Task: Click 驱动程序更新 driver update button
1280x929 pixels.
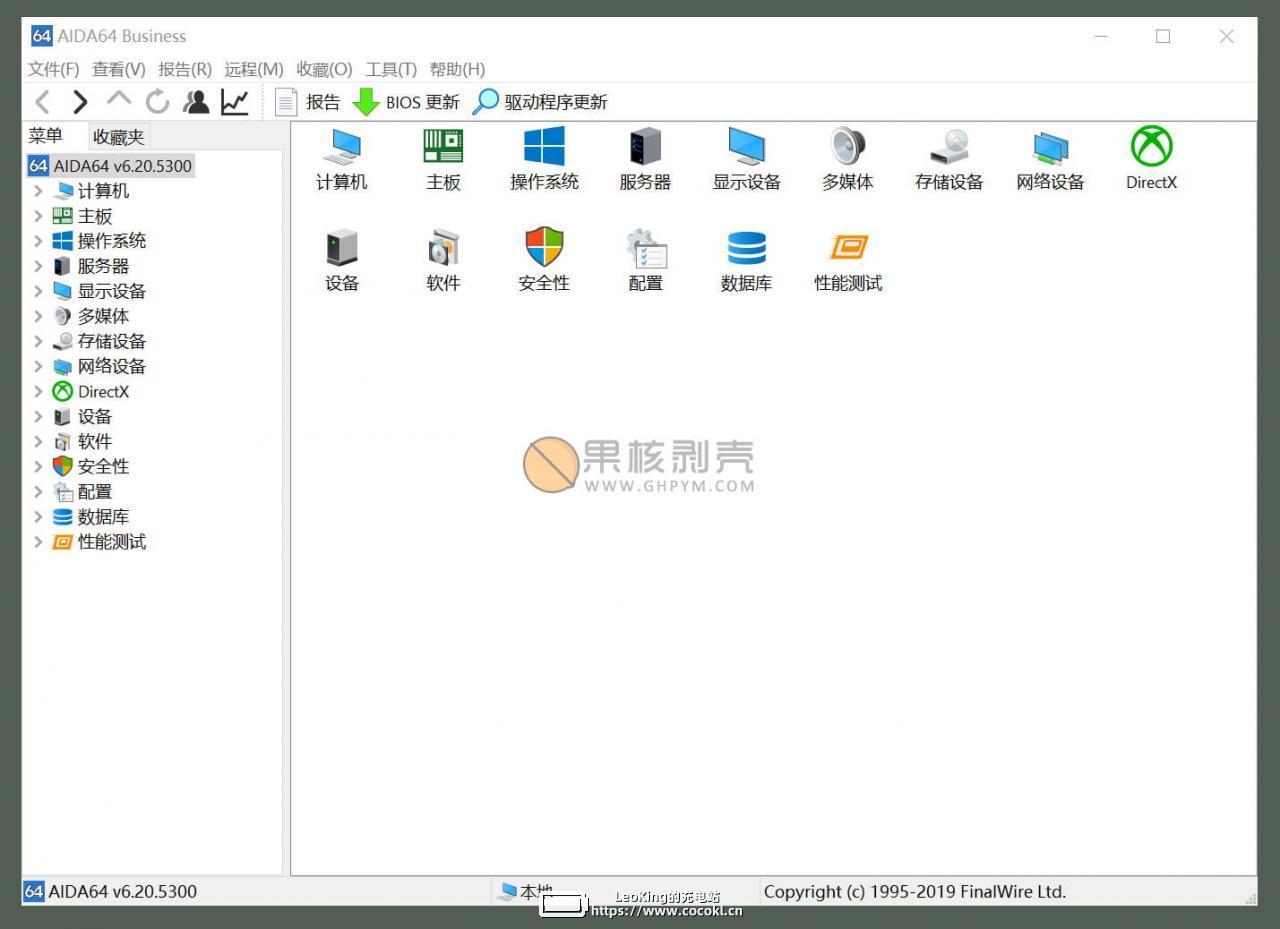Action: pyautogui.click(x=540, y=102)
